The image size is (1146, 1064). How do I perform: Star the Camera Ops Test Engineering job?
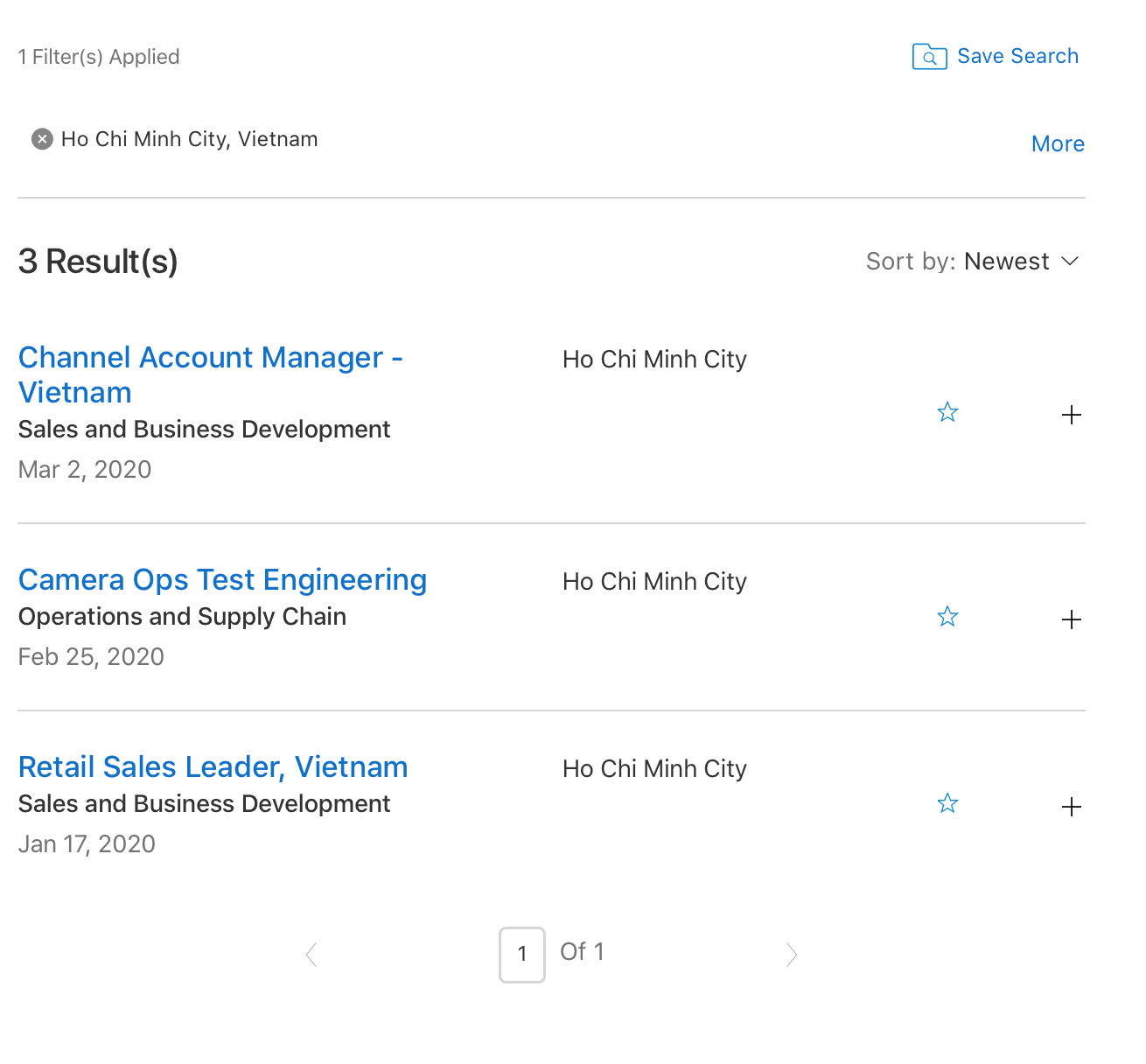[947, 617]
